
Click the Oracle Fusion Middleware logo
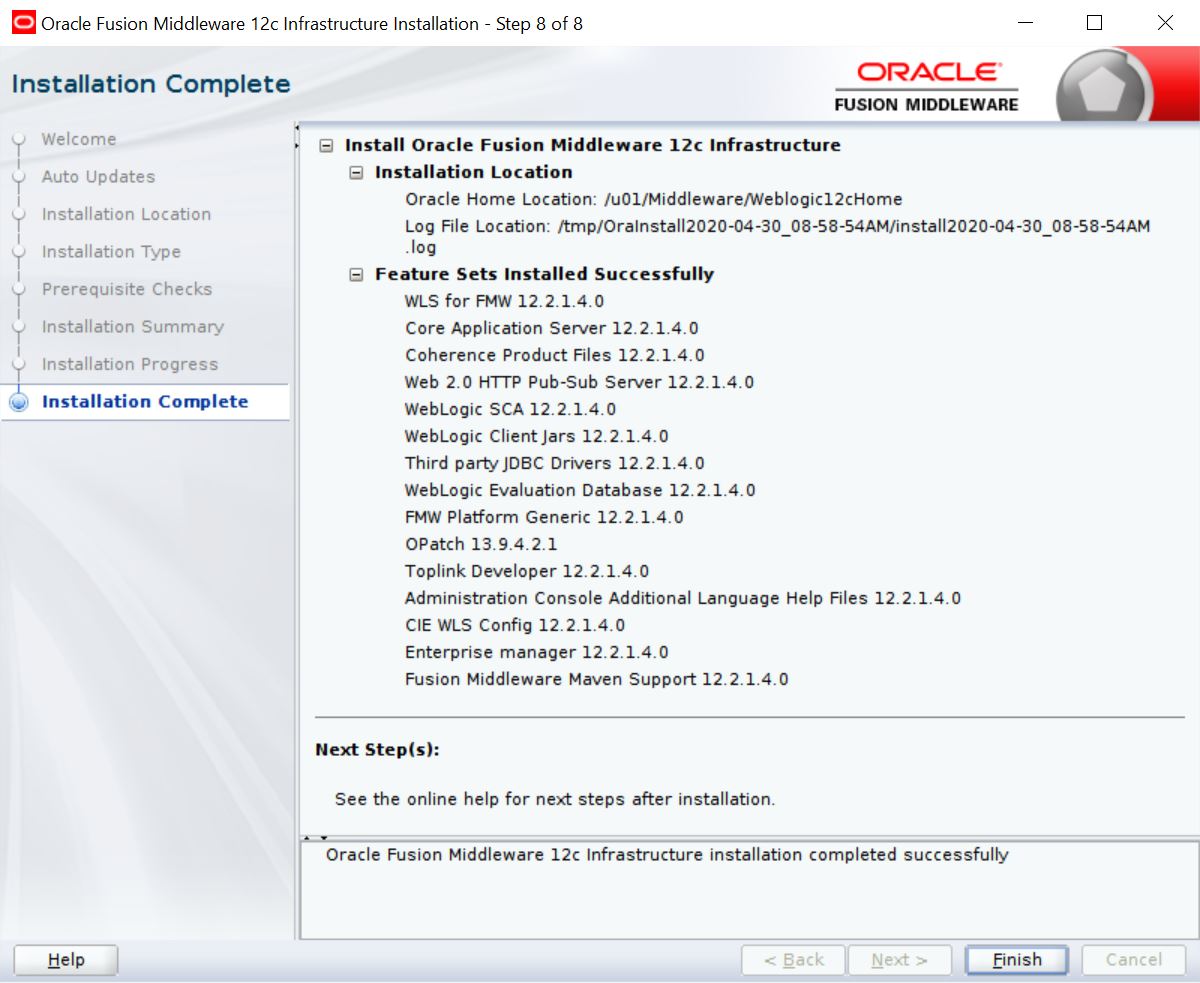point(926,87)
